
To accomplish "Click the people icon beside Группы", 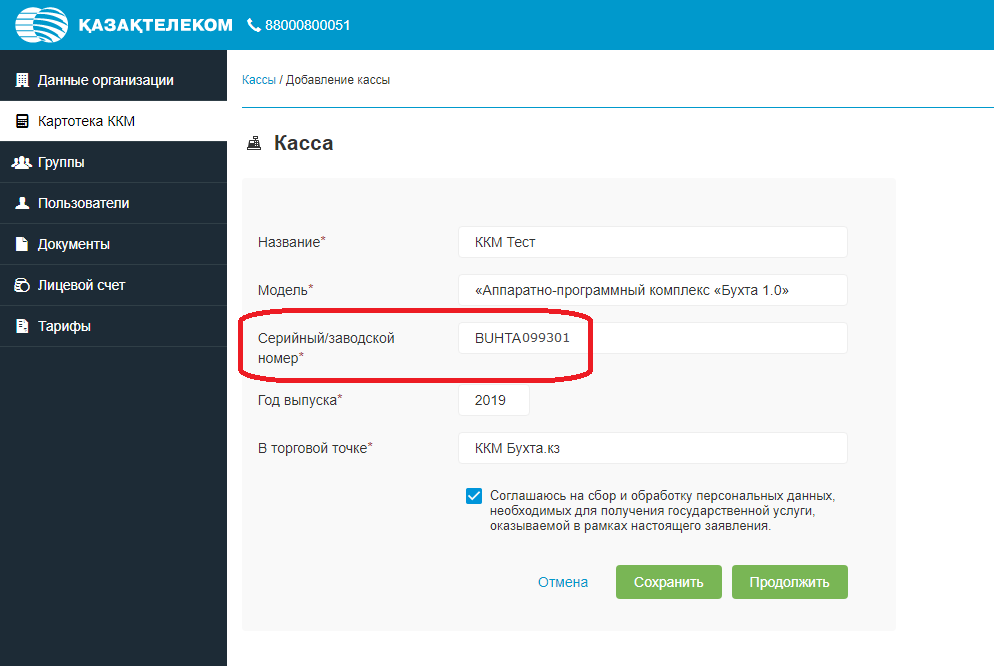I will tap(22, 162).
